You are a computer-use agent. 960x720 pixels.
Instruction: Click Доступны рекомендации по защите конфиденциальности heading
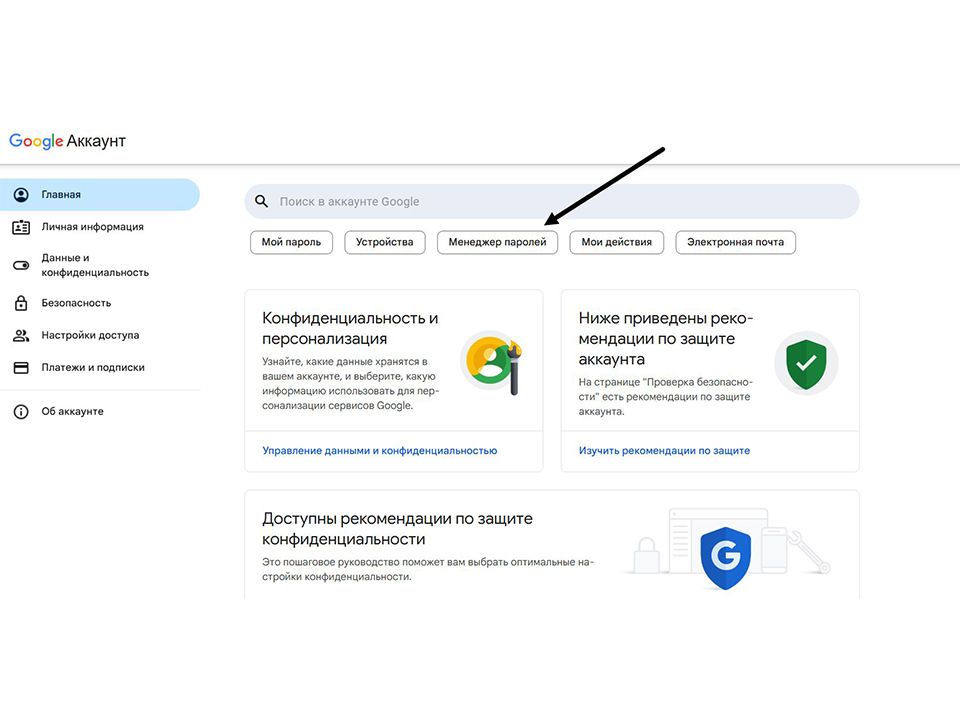[x=397, y=528]
